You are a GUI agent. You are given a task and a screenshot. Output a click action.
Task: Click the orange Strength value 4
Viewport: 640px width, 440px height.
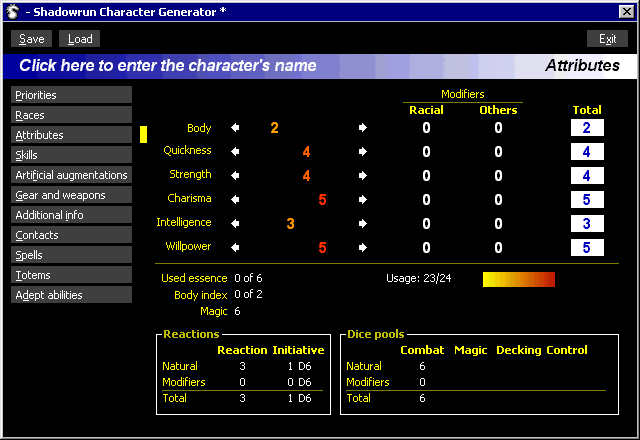tap(307, 176)
